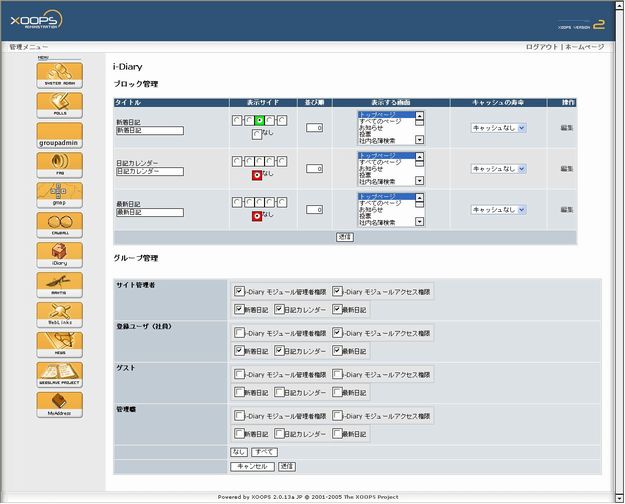Viewport: 625px width, 504px height.
Task: Open the cache lifetime dropdown for 新着日記
Action: (x=498, y=127)
